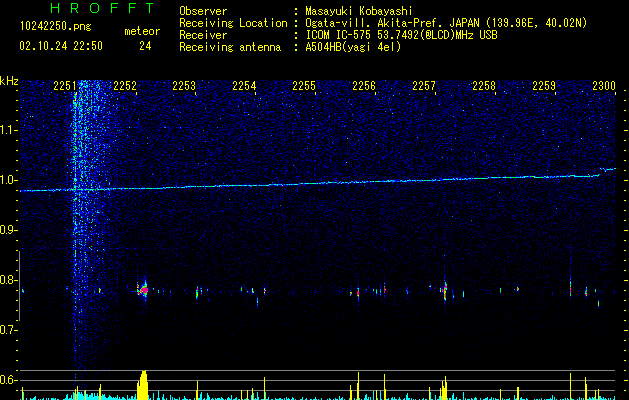Click the 0.6 kHz frequency label
This screenshot has width=629, height=400.
(x=8, y=380)
